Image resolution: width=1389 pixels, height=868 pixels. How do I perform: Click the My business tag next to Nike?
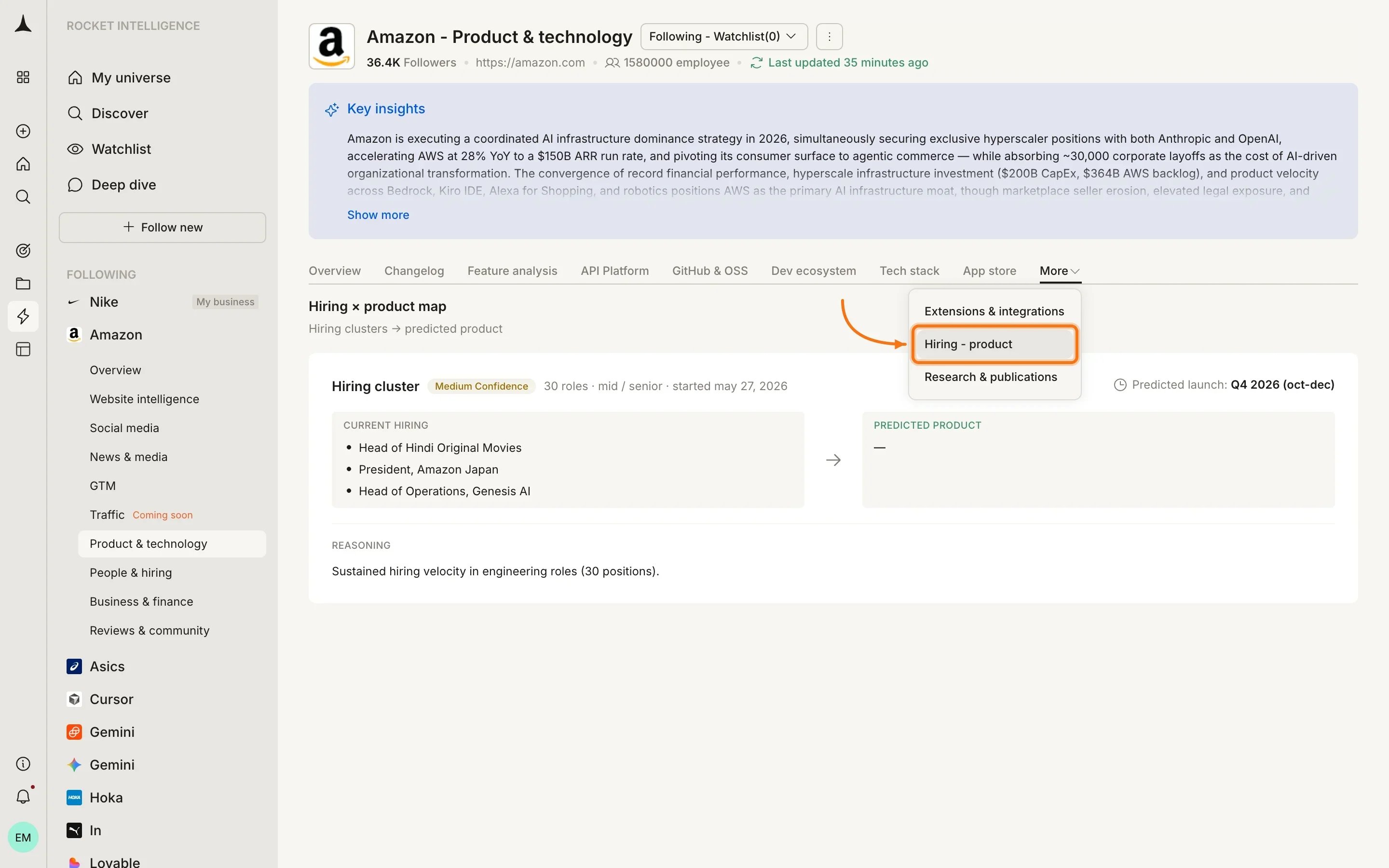point(225,302)
